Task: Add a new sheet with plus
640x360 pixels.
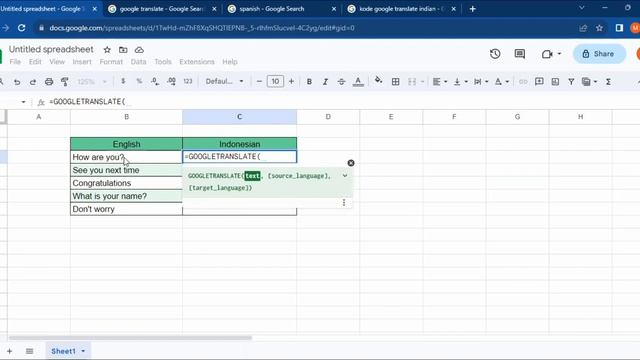Action: coord(9,351)
